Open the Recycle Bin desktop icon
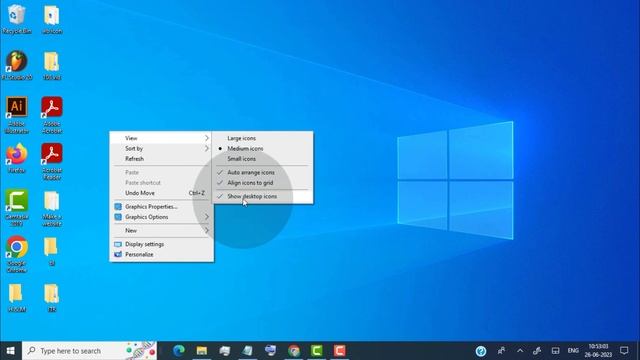Viewport: 640px width, 360px height. (x=16, y=19)
